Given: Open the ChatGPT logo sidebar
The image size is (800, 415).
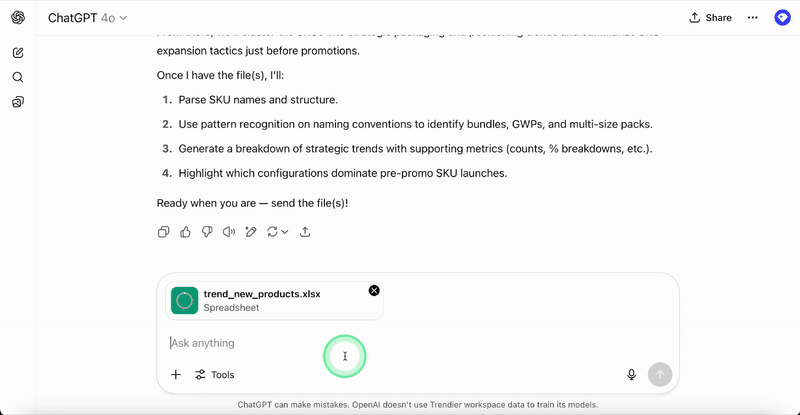Looking at the screenshot, I should click(18, 18).
